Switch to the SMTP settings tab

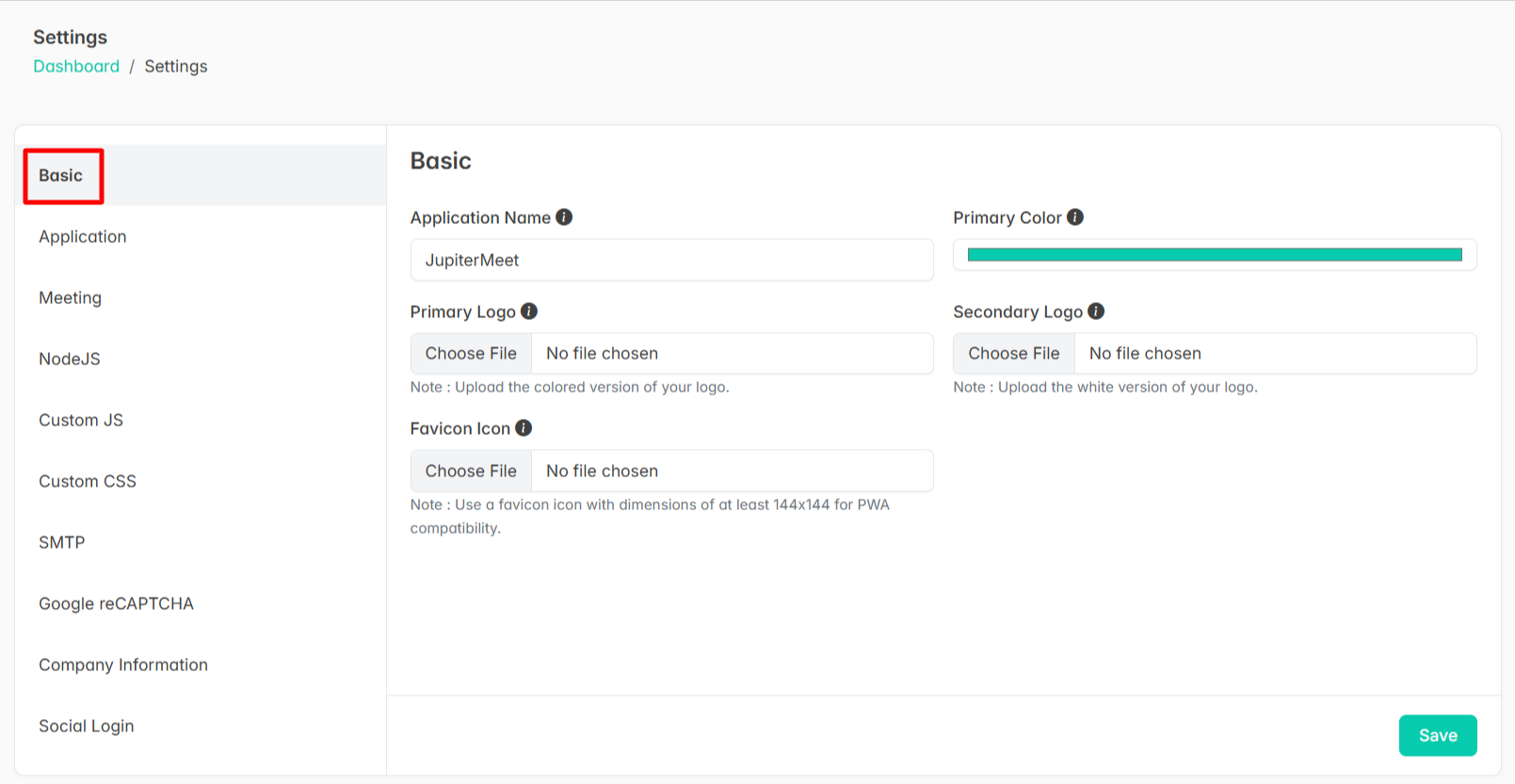201,542
